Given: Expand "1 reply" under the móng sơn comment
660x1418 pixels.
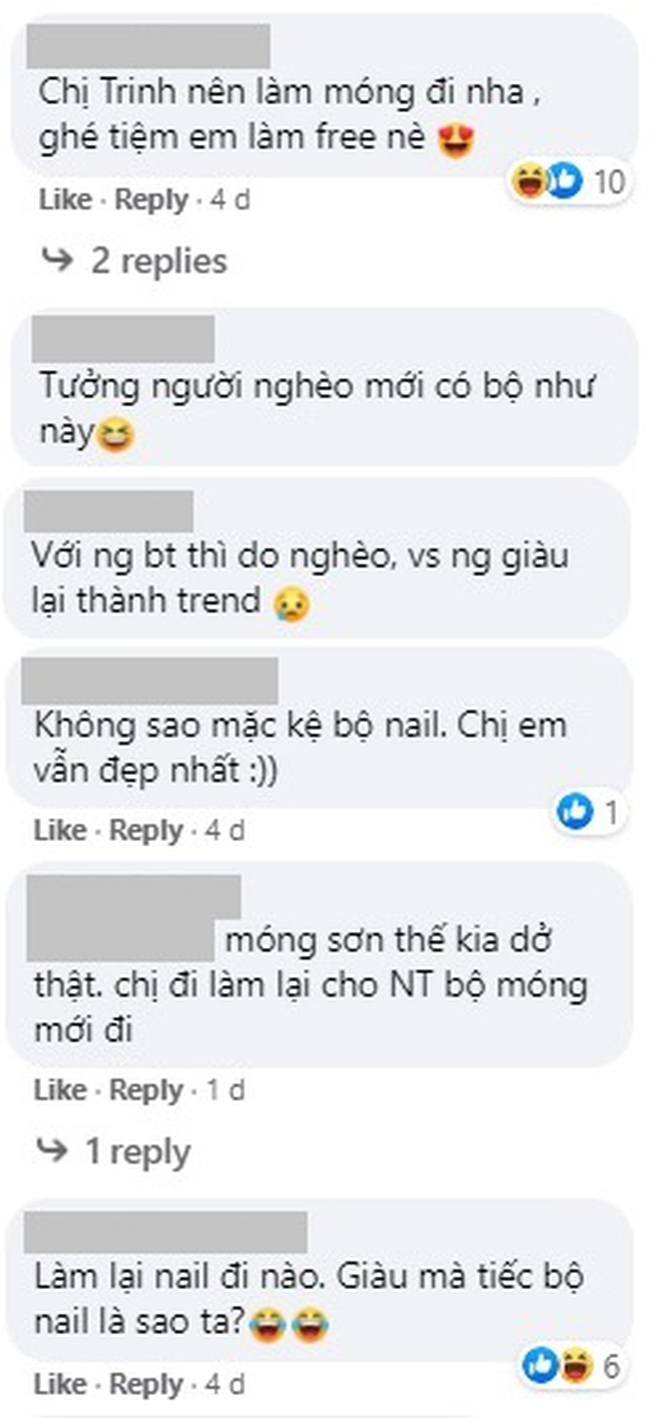Looking at the screenshot, I should (137, 1151).
